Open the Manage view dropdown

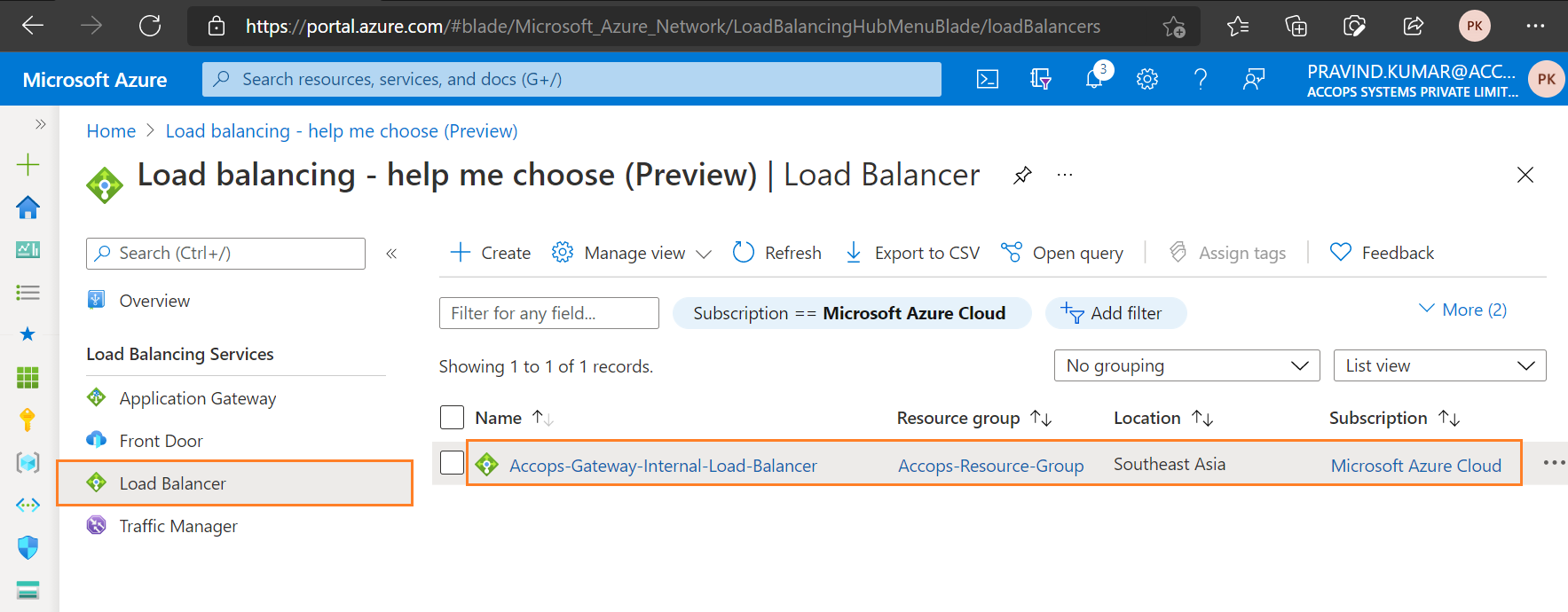click(632, 253)
